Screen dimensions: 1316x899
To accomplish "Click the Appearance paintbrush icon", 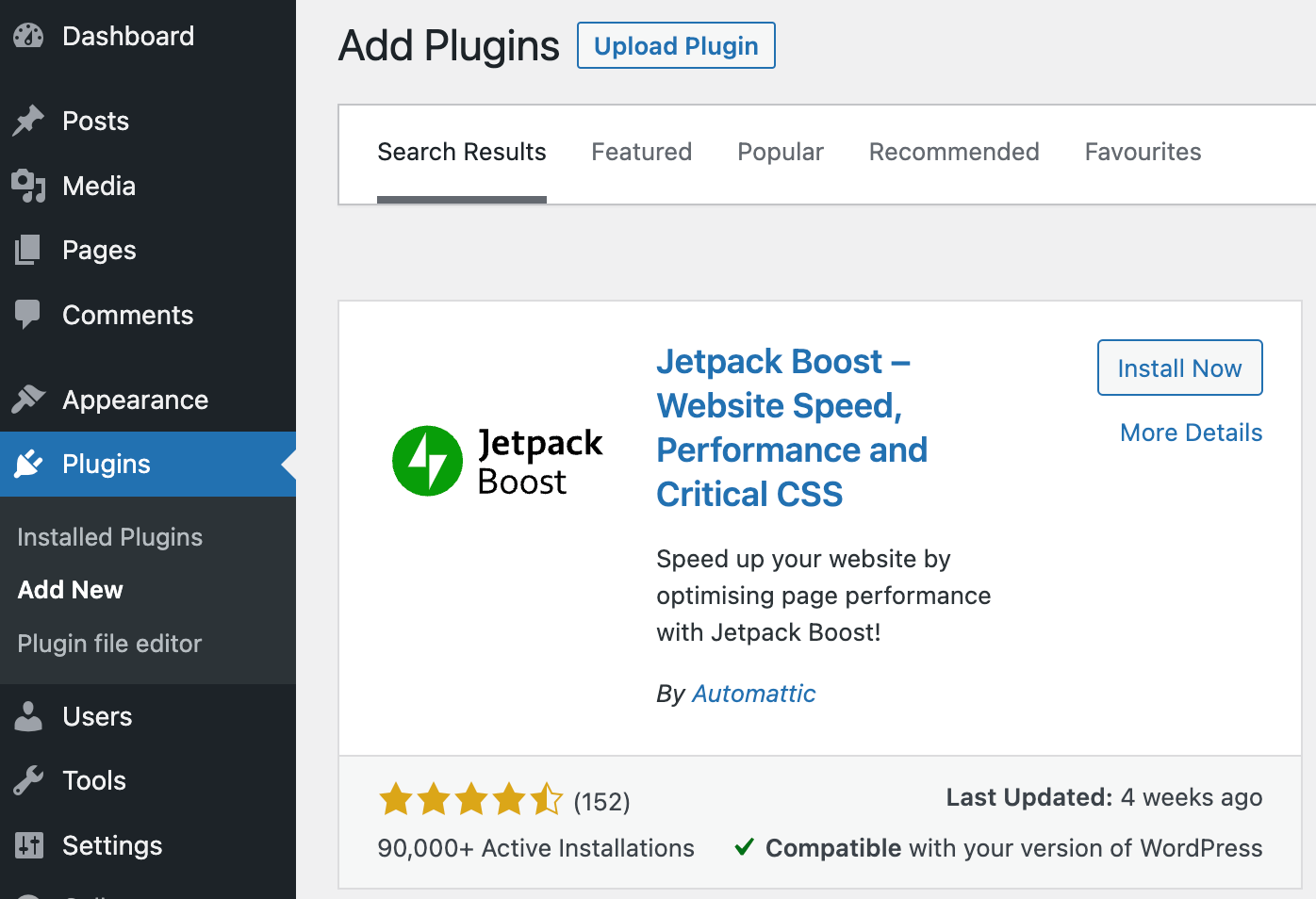I will 28,400.
